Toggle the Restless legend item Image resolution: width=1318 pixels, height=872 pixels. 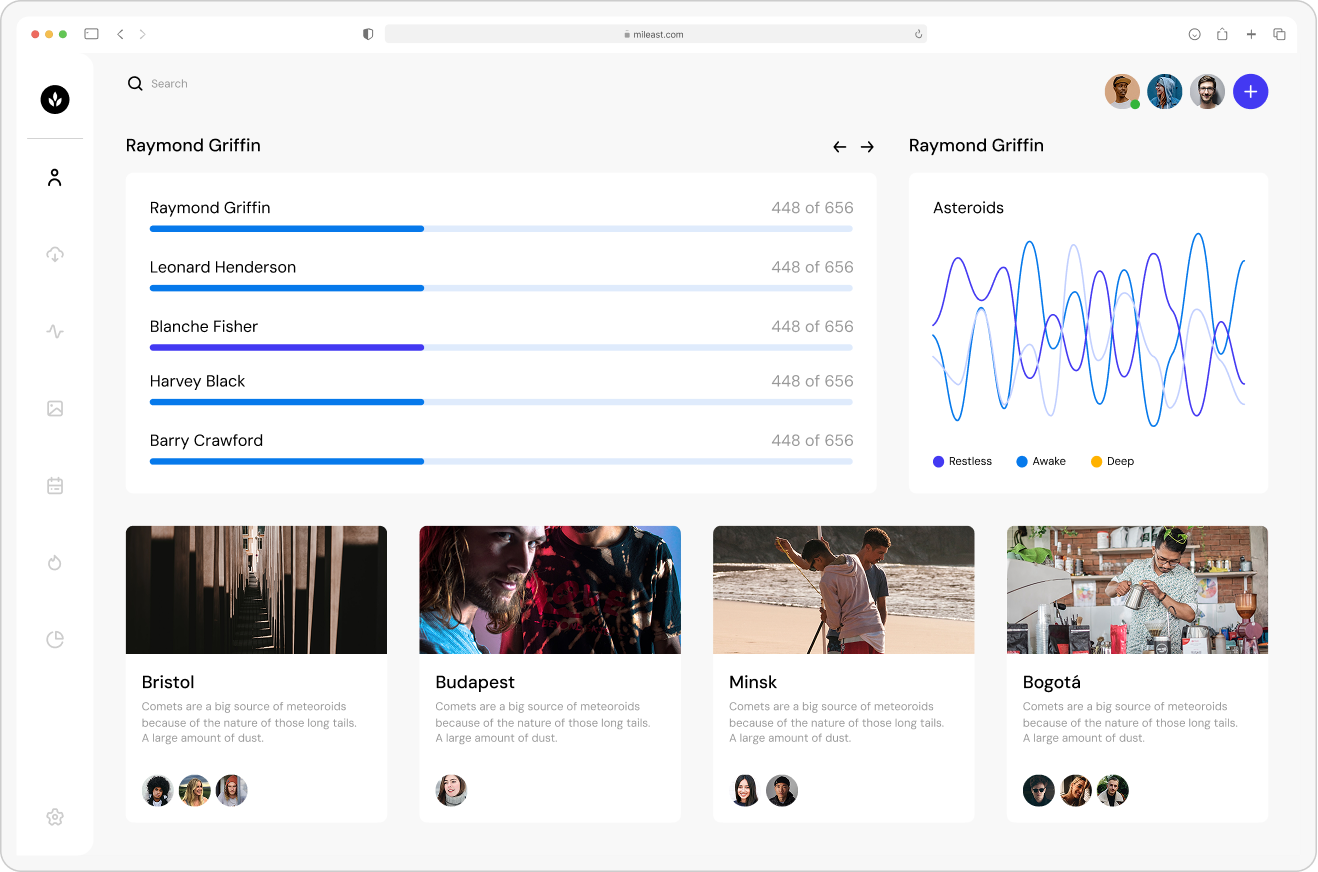pos(962,461)
